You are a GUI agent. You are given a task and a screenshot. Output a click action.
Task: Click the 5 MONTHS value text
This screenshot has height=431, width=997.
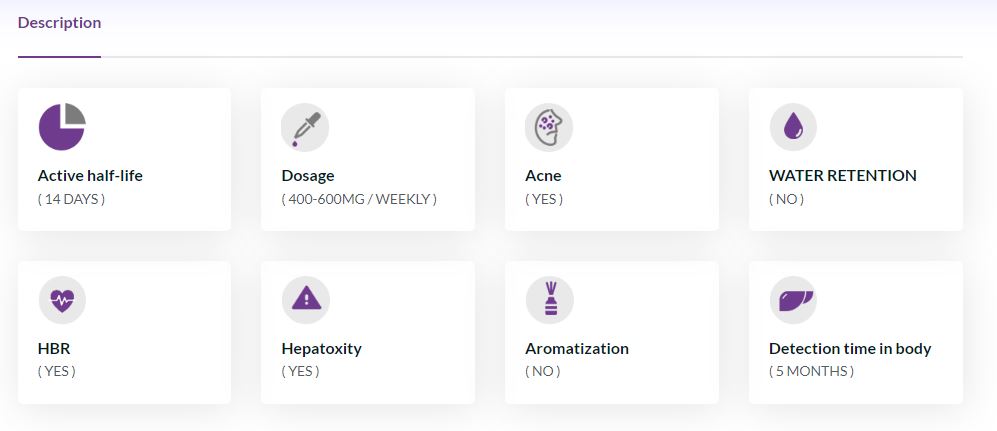pos(811,371)
